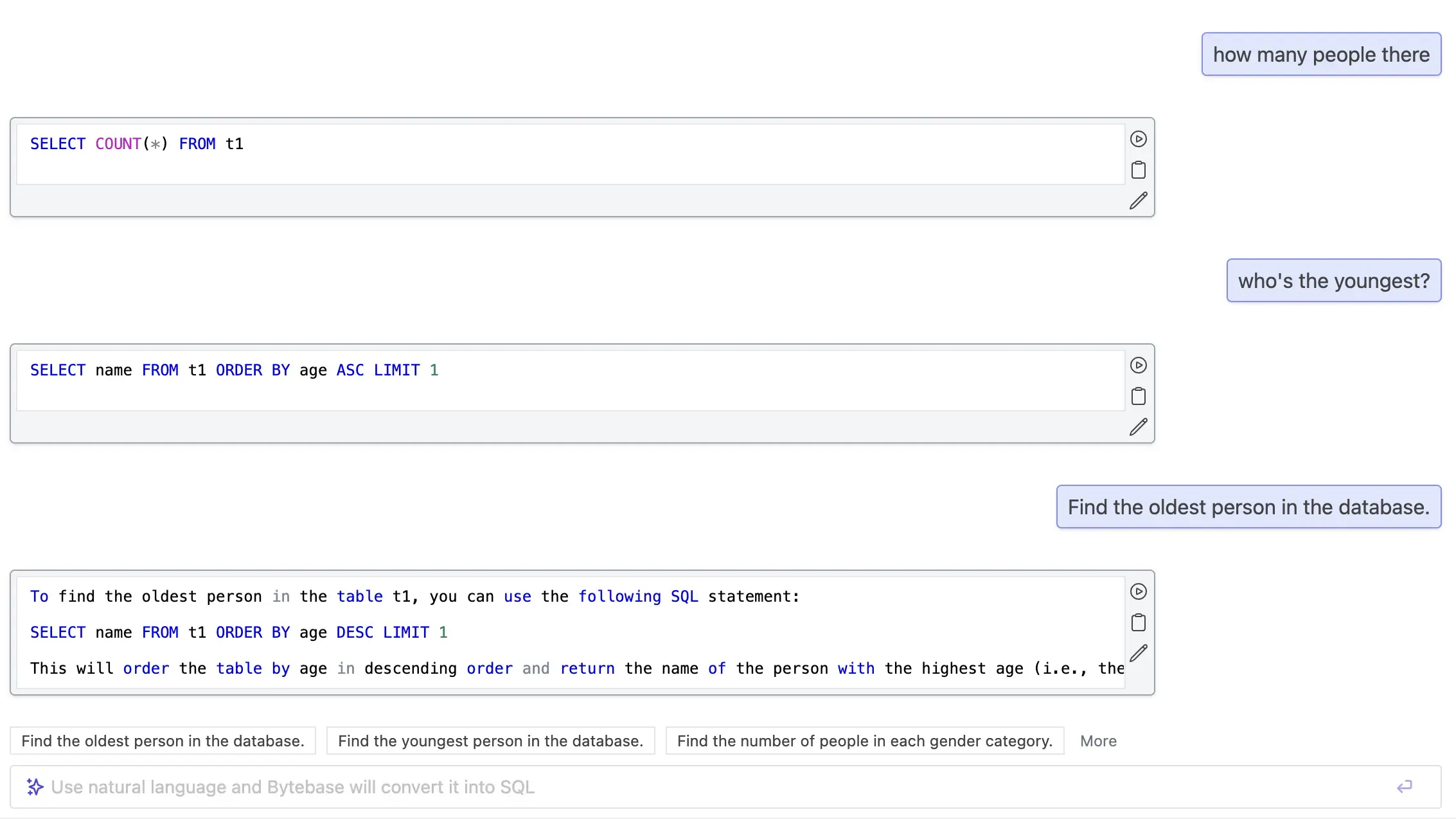The height and width of the screenshot is (819, 1456).
Task: Choose Find the number of people per gender
Action: (864, 741)
